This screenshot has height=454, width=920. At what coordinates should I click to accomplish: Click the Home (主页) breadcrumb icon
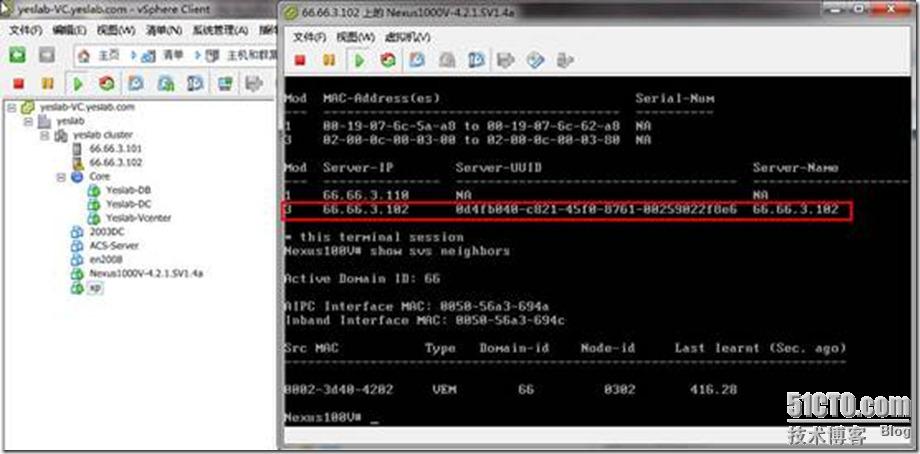84,56
